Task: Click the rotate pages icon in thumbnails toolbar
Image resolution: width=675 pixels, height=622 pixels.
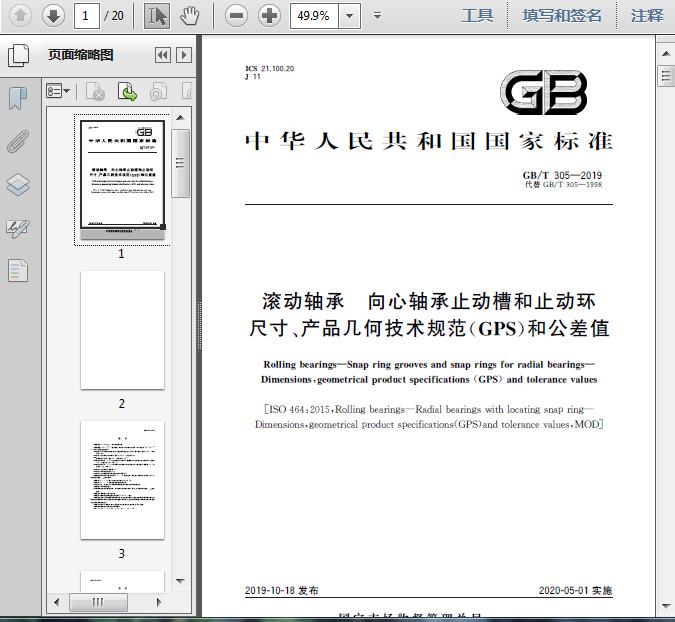Action: click(x=158, y=91)
